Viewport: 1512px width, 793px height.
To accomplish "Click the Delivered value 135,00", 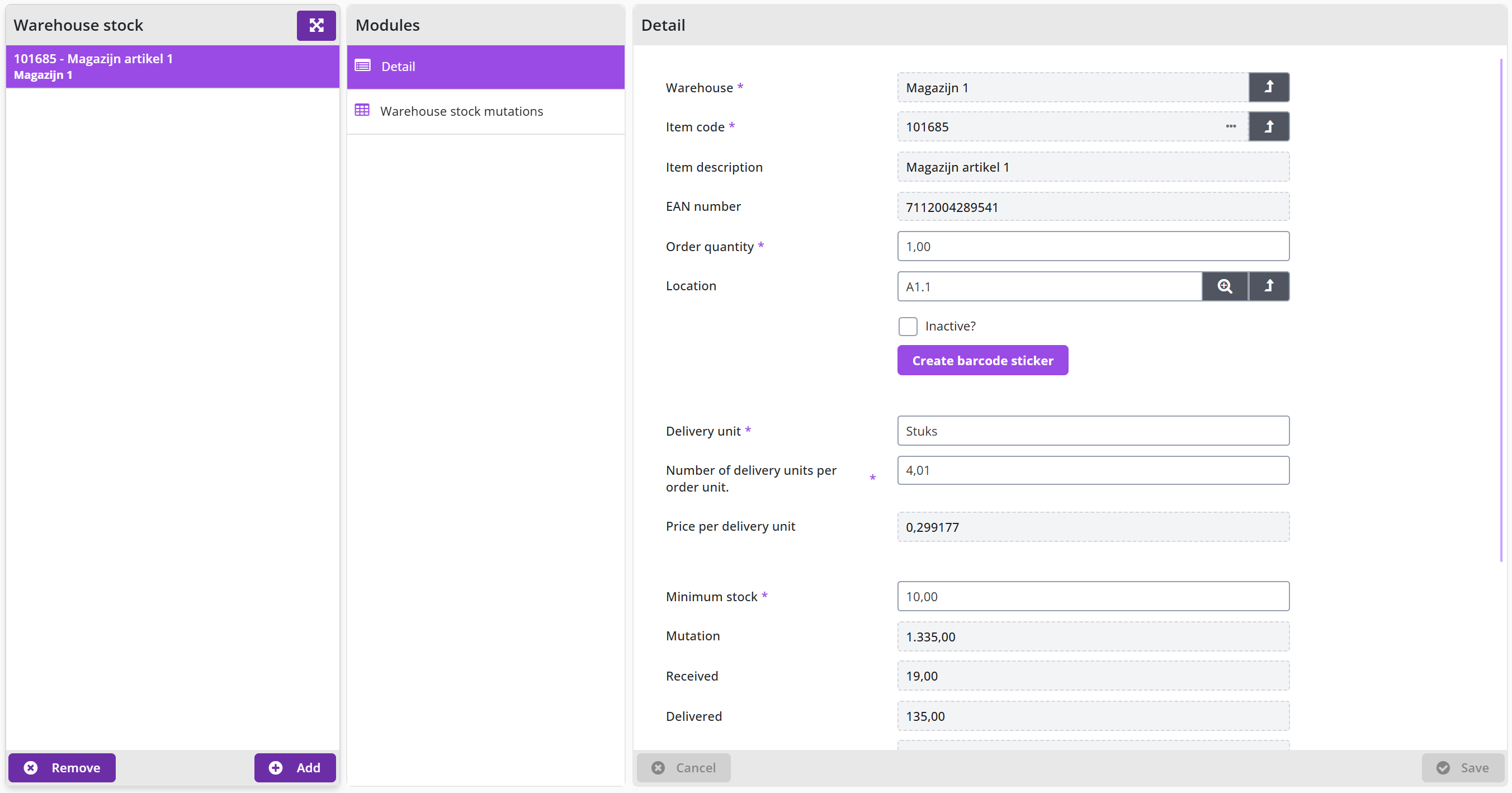I will tap(1093, 716).
